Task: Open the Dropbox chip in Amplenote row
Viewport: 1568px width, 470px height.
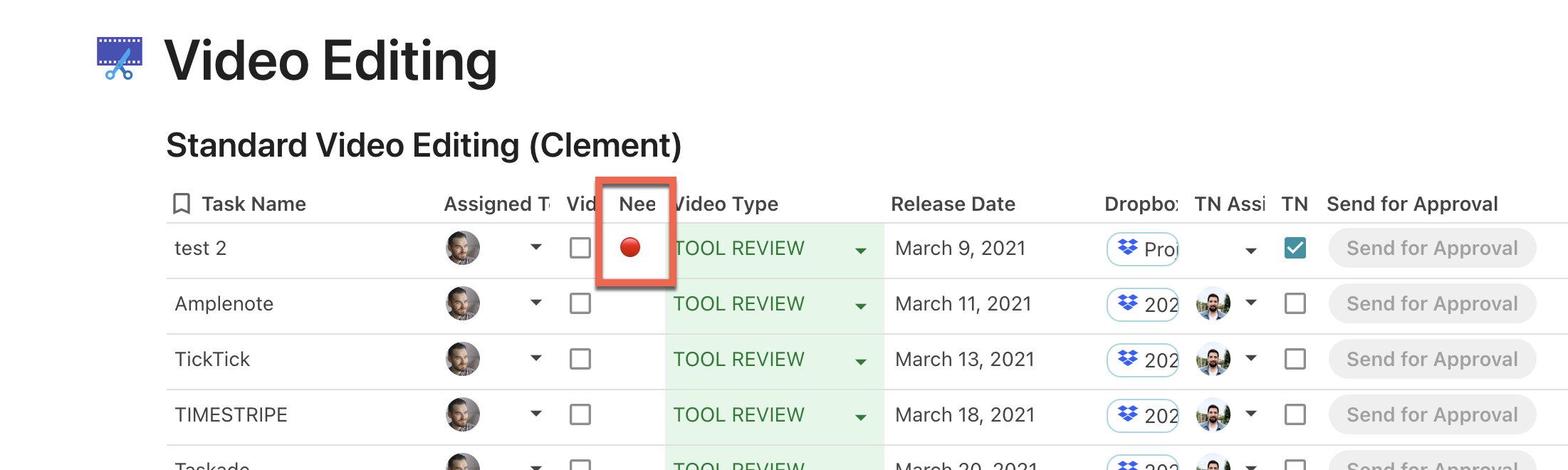Action: pyautogui.click(x=1143, y=304)
